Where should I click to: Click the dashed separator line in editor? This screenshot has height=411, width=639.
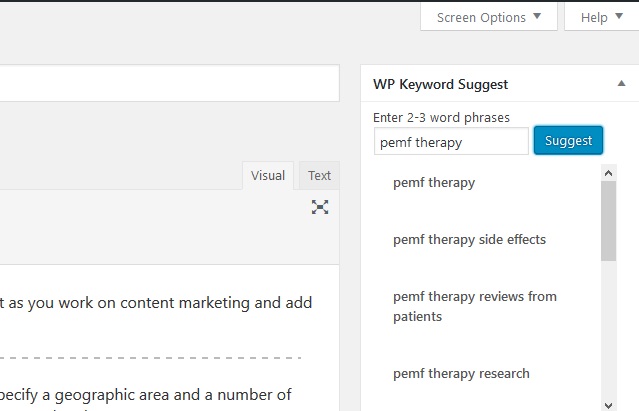click(150, 358)
